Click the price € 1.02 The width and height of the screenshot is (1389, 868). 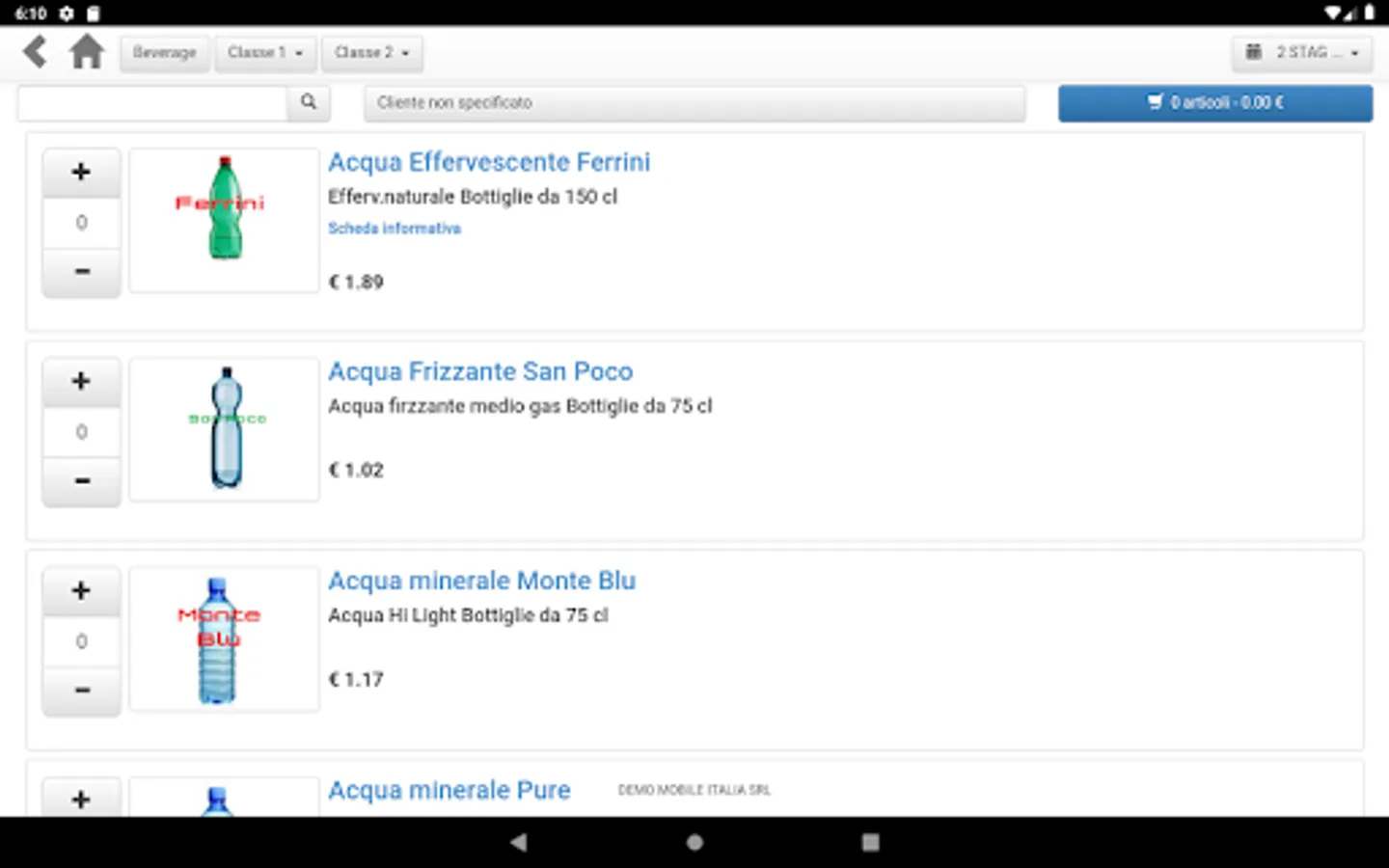click(x=356, y=471)
